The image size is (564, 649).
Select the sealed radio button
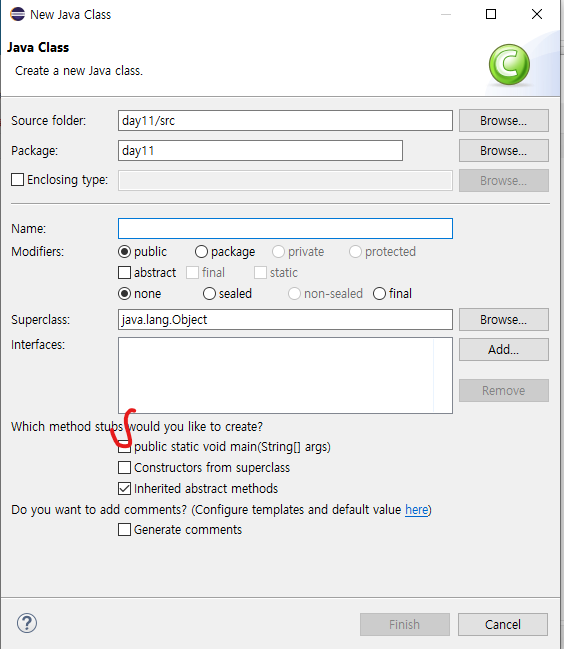click(x=209, y=293)
